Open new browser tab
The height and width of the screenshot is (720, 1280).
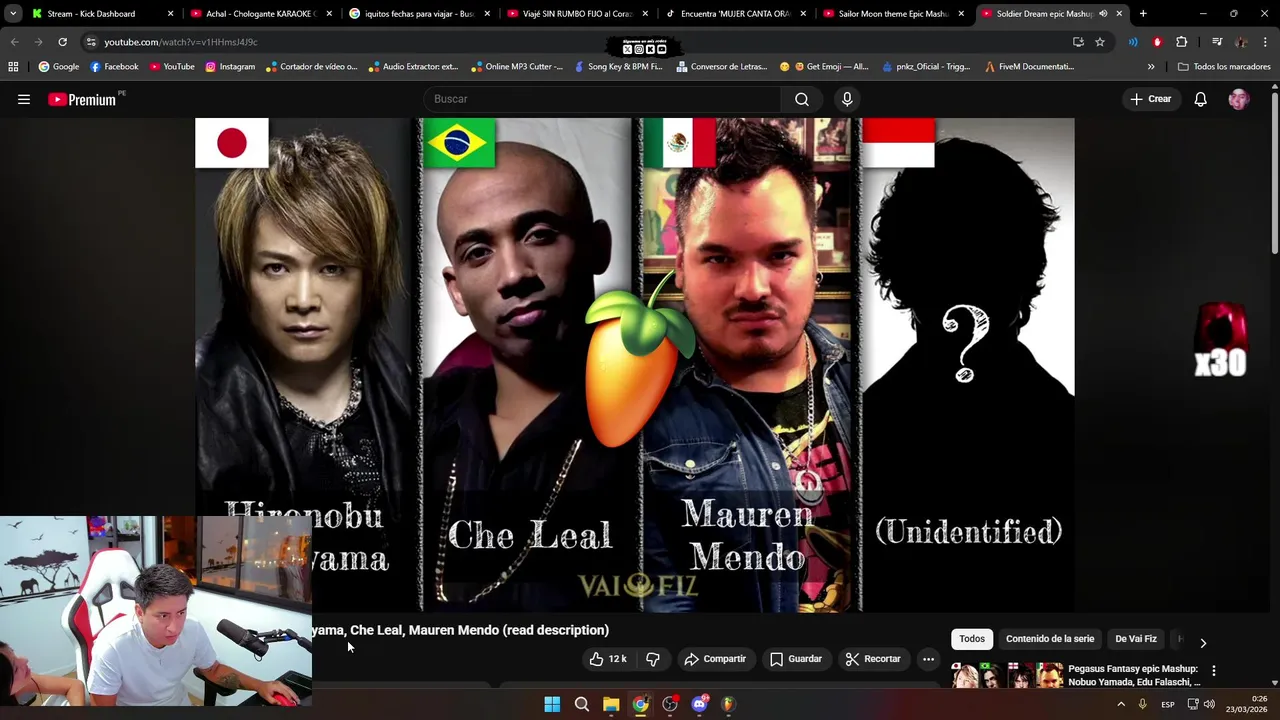point(1143,14)
